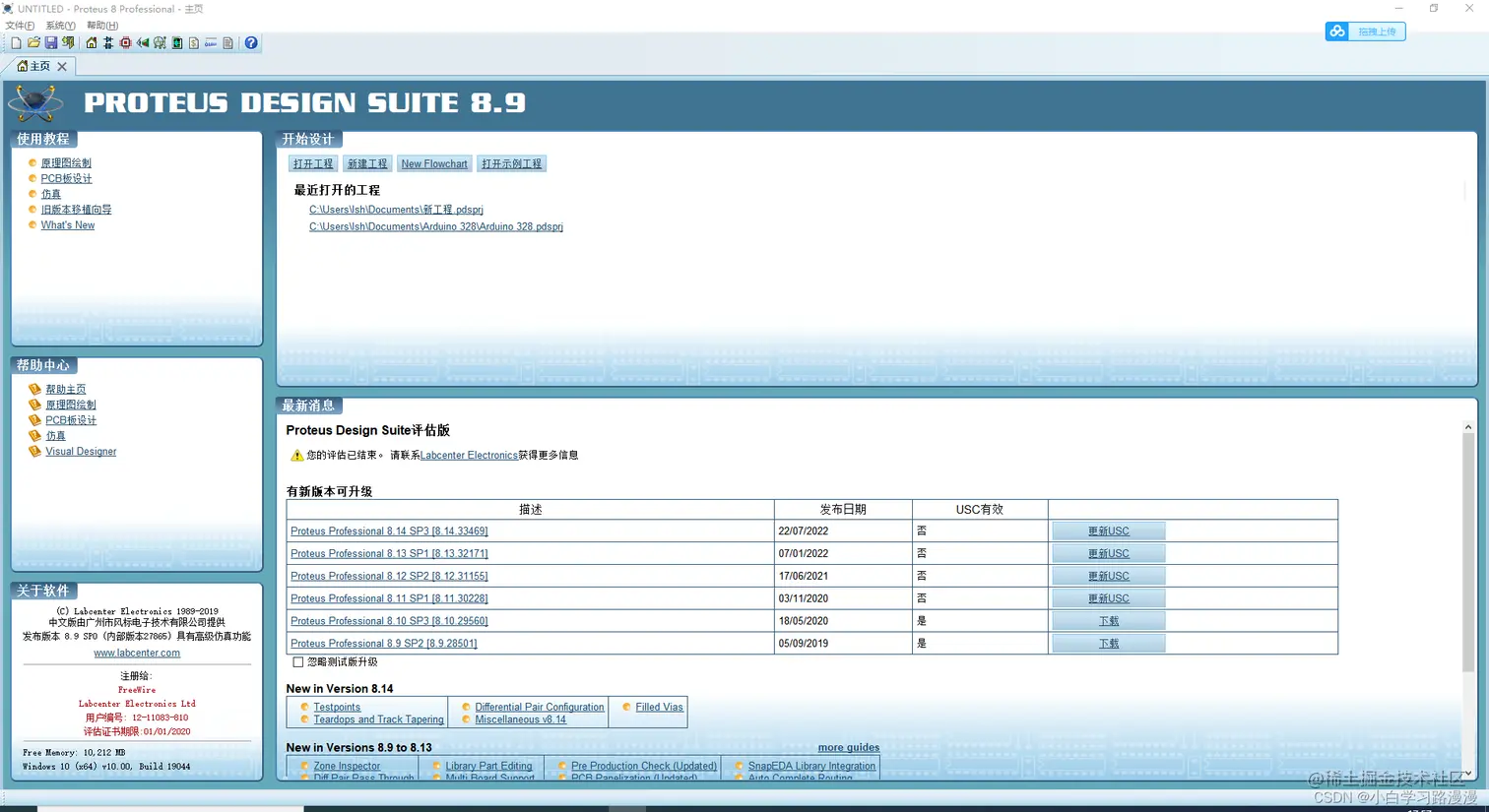Click the New Project toolbar icon
The height and width of the screenshot is (812, 1489).
pos(17,43)
